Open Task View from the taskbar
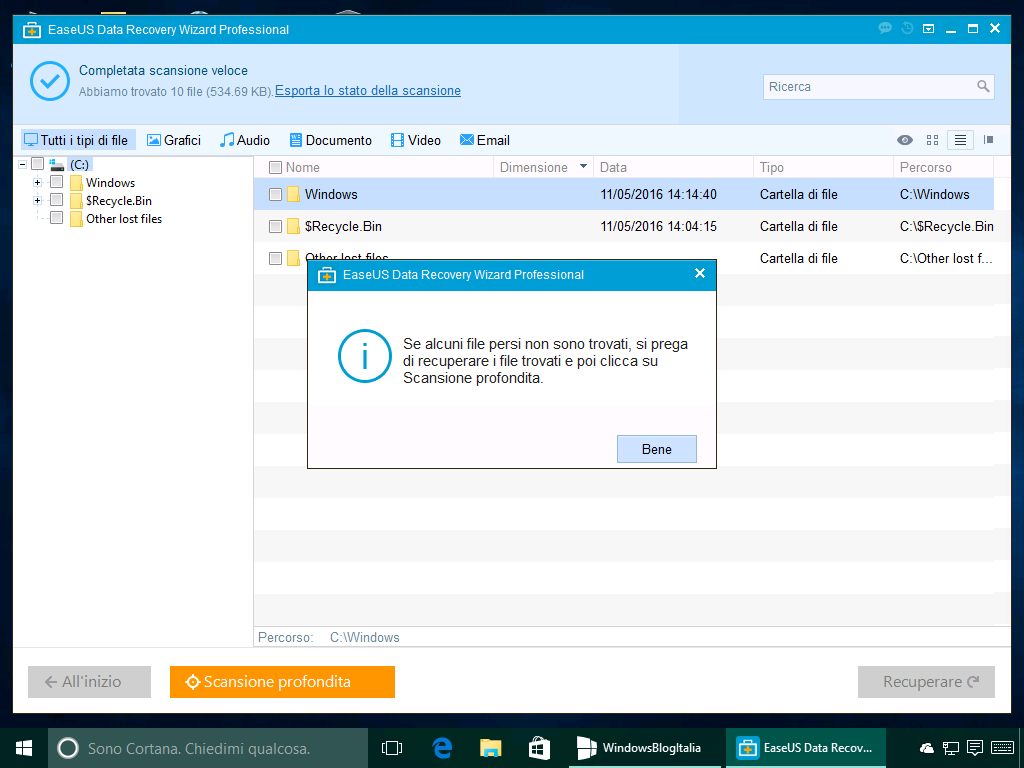Viewport: 1024px width, 768px height. (x=392, y=748)
